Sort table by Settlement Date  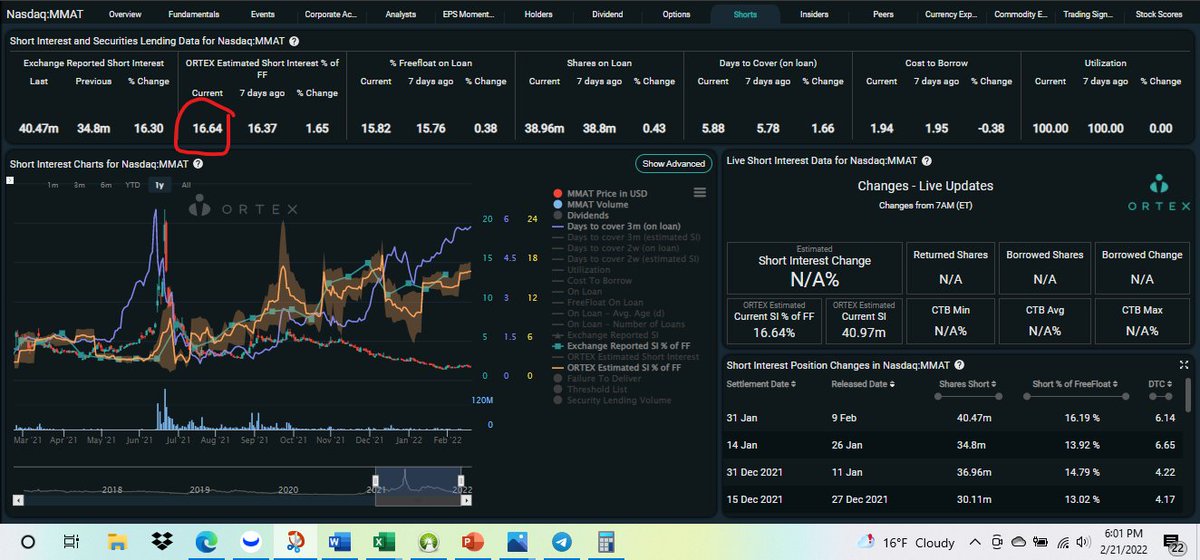[762, 384]
